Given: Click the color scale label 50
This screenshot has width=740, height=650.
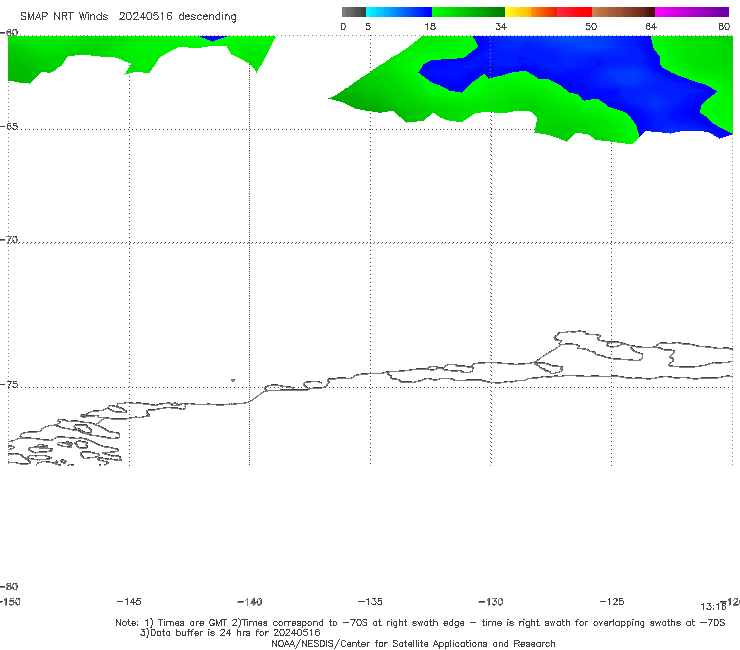Looking at the screenshot, I should coord(591,26).
